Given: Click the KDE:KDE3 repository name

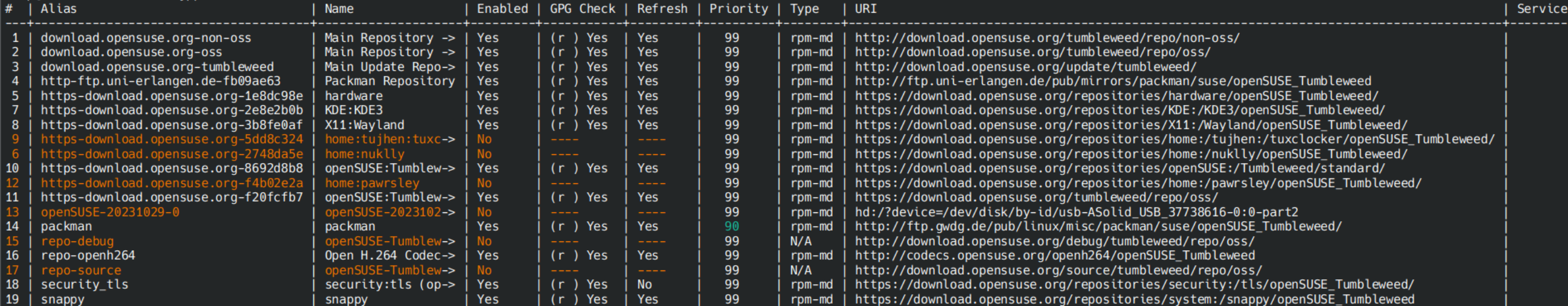Looking at the screenshot, I should pos(353,110).
